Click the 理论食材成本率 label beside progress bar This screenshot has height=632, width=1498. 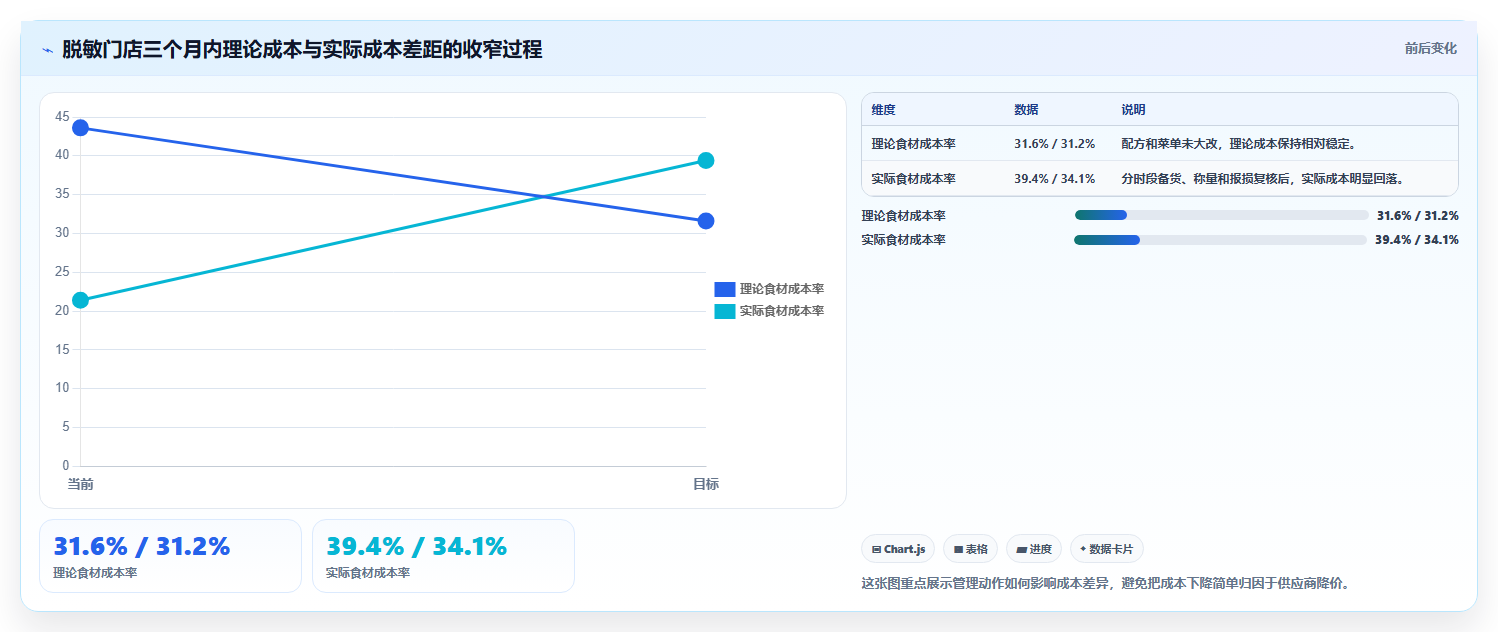[x=903, y=215]
